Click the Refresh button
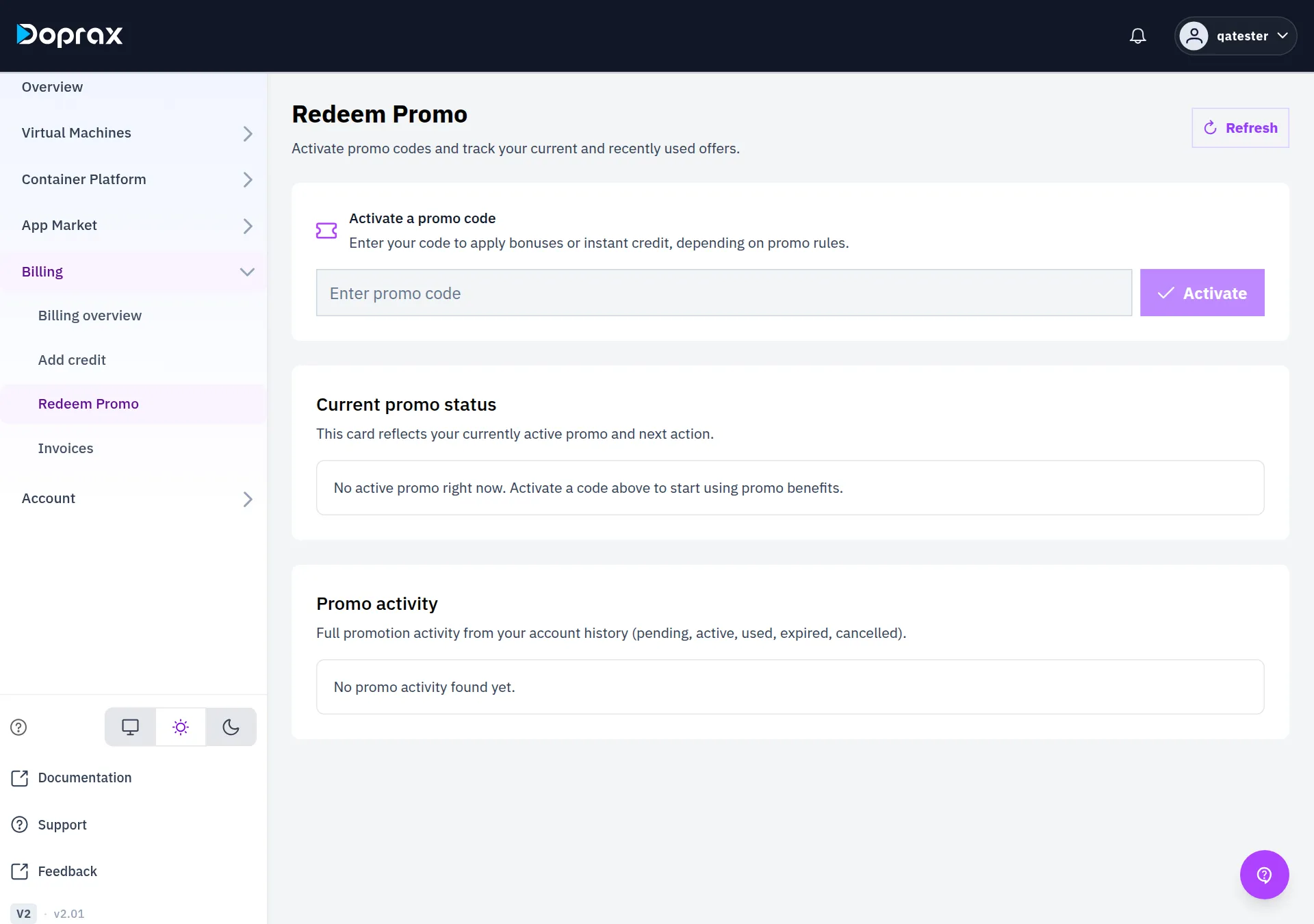 point(1240,128)
